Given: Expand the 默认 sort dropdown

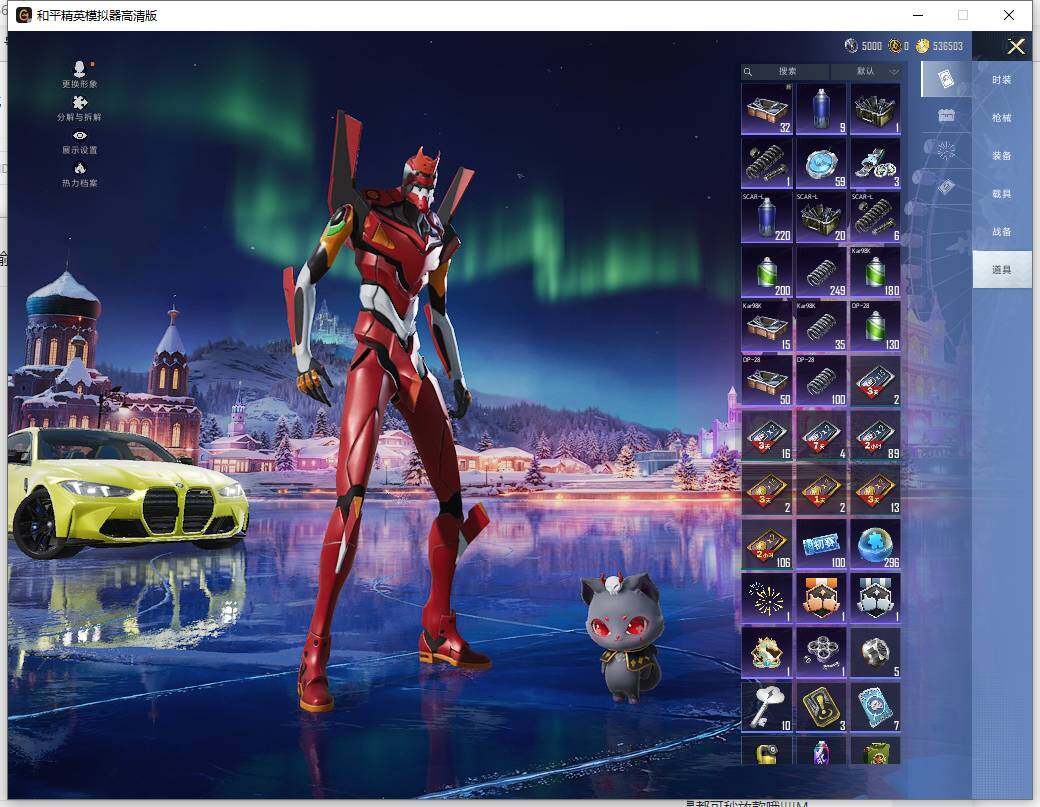Looking at the screenshot, I should [866, 71].
